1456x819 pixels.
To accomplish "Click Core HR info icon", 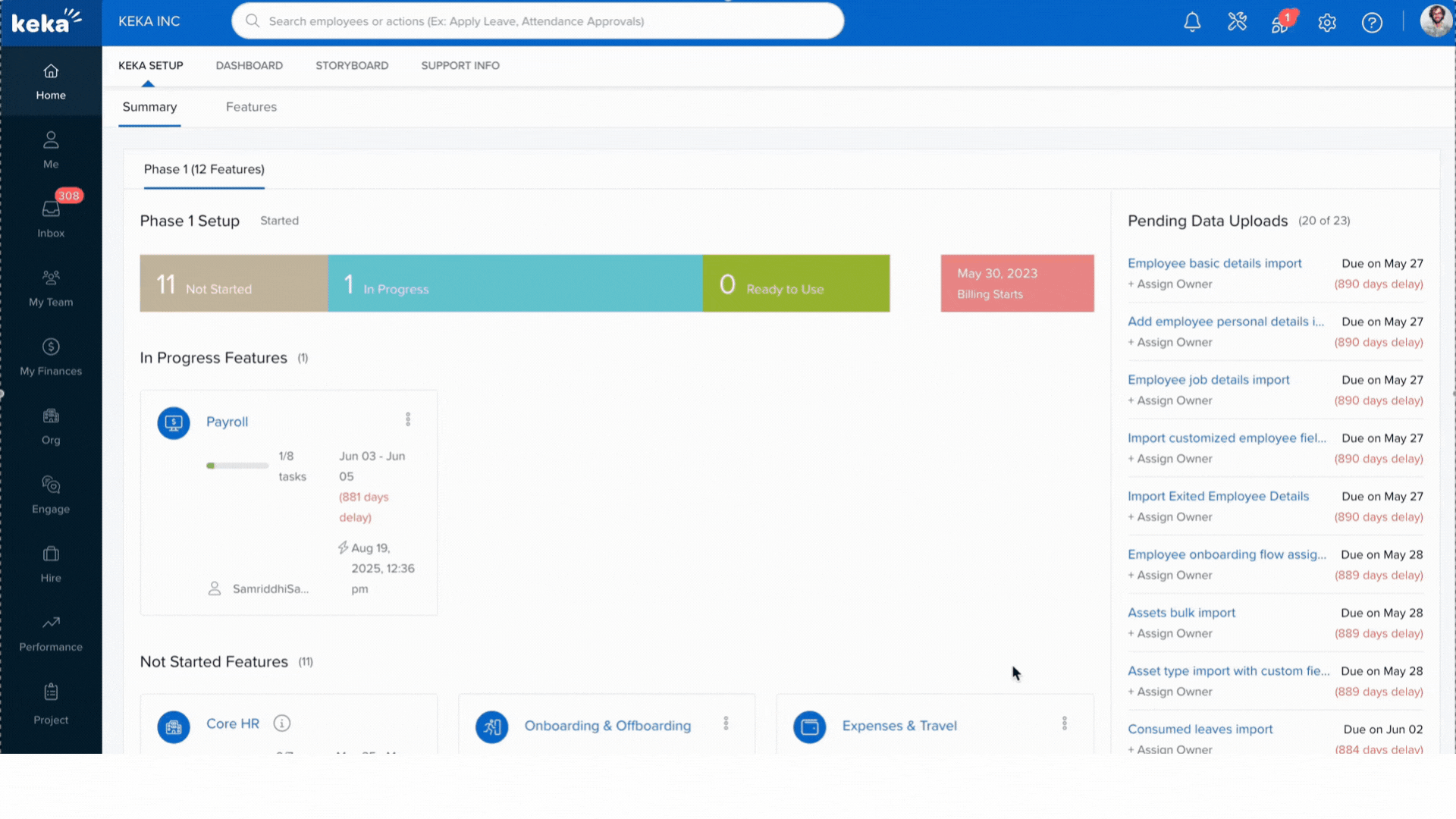I will tap(282, 723).
